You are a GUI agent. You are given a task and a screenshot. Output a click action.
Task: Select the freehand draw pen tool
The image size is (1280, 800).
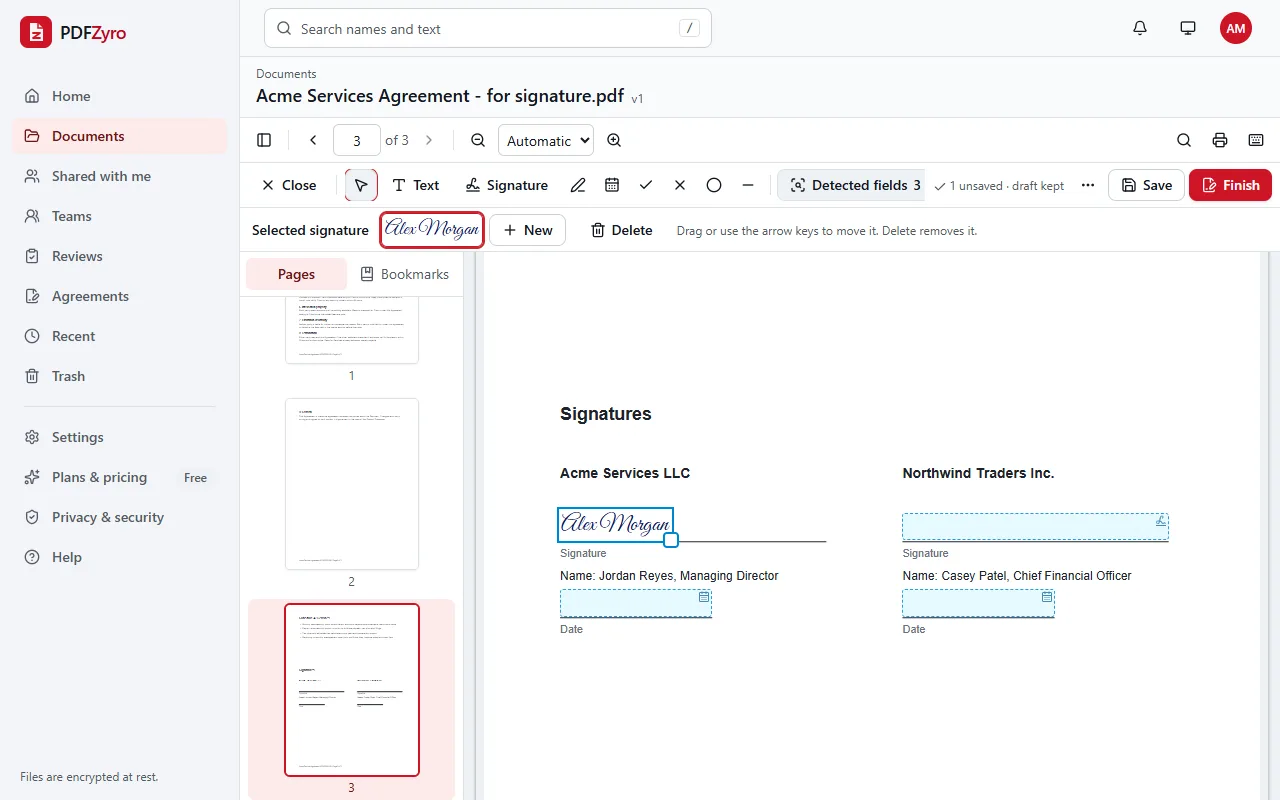(578, 185)
